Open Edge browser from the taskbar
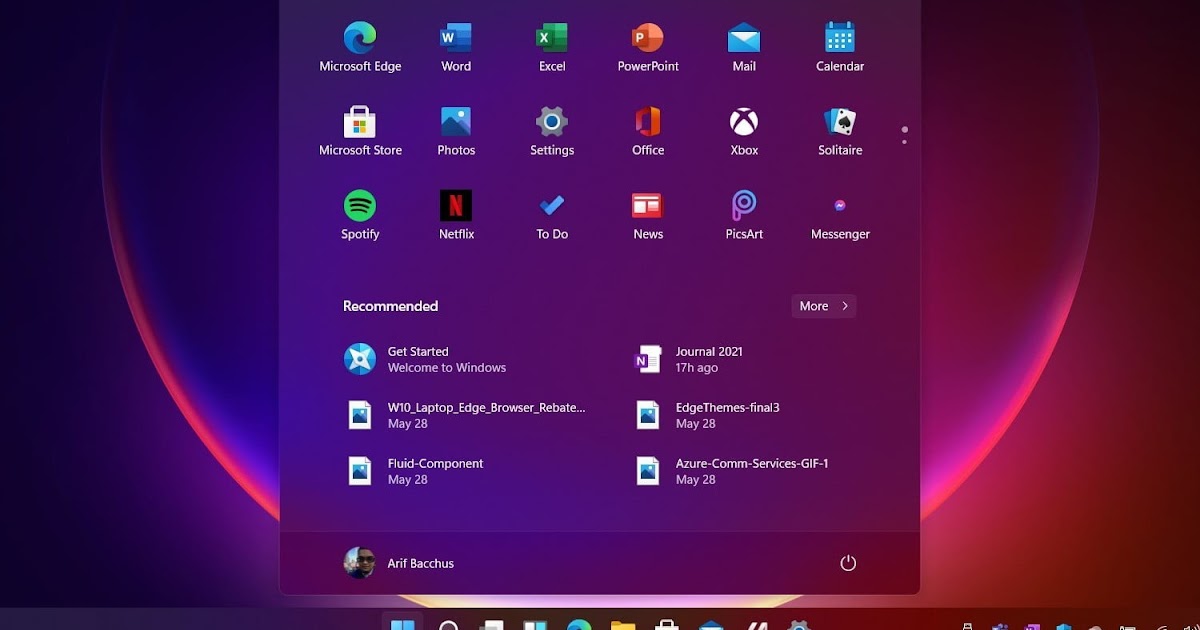 pyautogui.click(x=579, y=626)
